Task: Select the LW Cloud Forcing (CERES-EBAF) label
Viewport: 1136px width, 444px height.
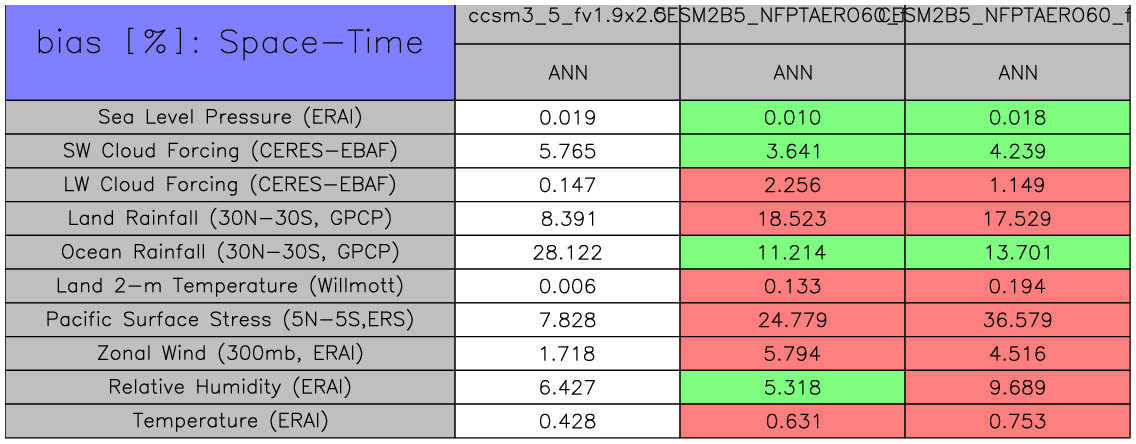Action: pyautogui.click(x=230, y=185)
